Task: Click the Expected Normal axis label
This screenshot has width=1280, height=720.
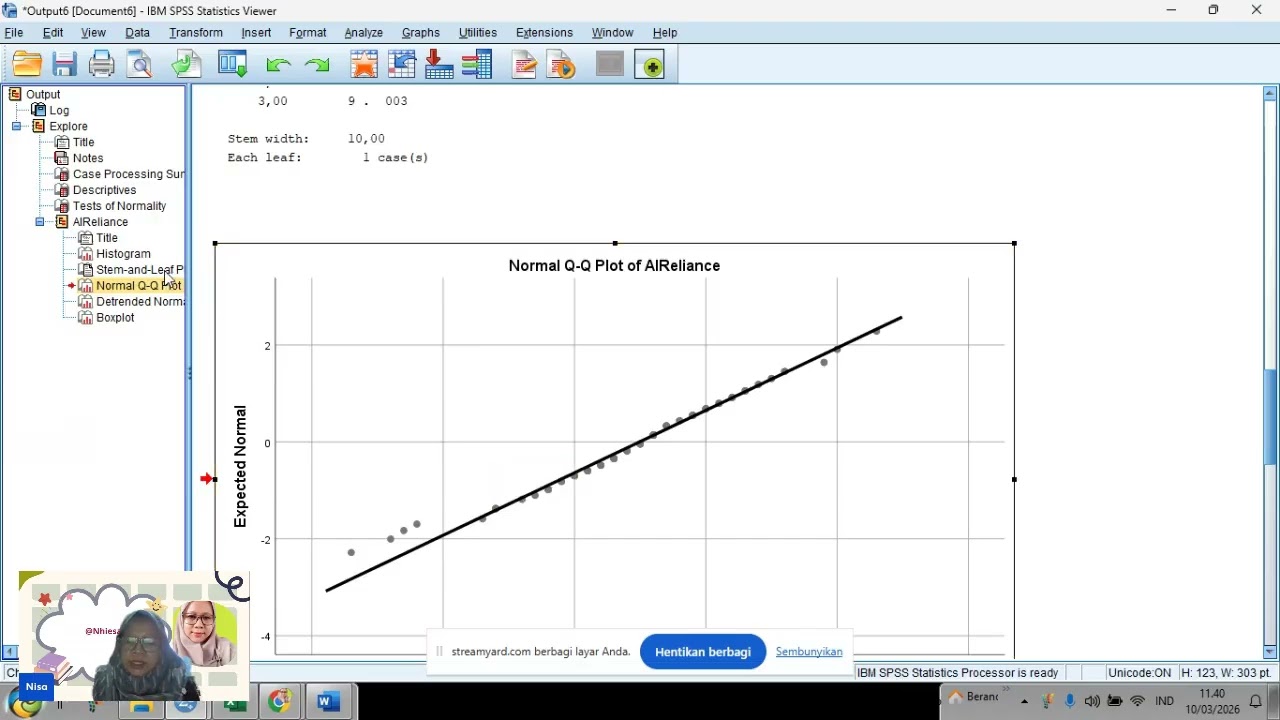Action: (240, 466)
